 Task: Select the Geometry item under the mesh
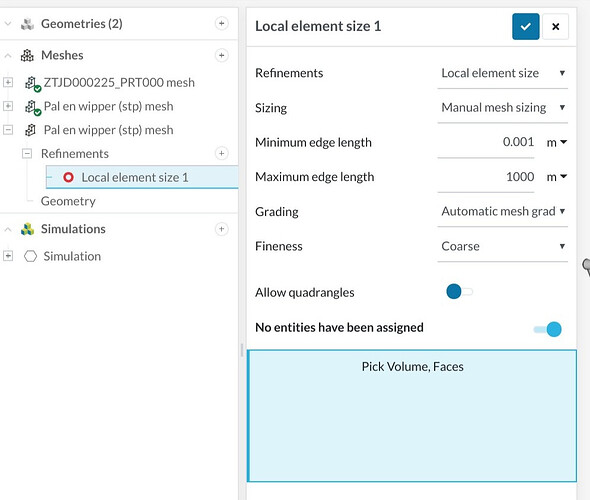pyautogui.click(x=68, y=201)
